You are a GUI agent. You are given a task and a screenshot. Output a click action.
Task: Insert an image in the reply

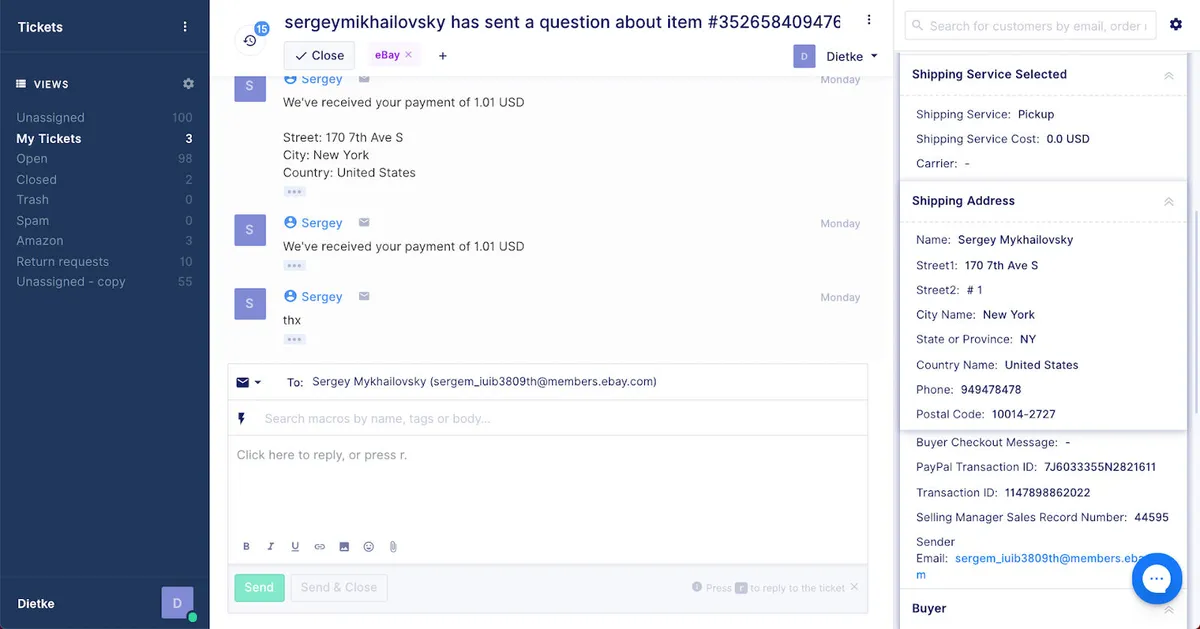344,547
